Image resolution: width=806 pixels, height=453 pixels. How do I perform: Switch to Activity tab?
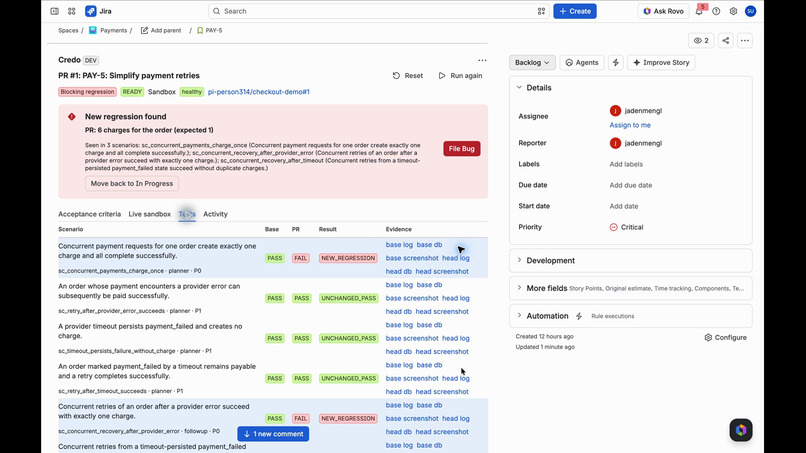(215, 214)
